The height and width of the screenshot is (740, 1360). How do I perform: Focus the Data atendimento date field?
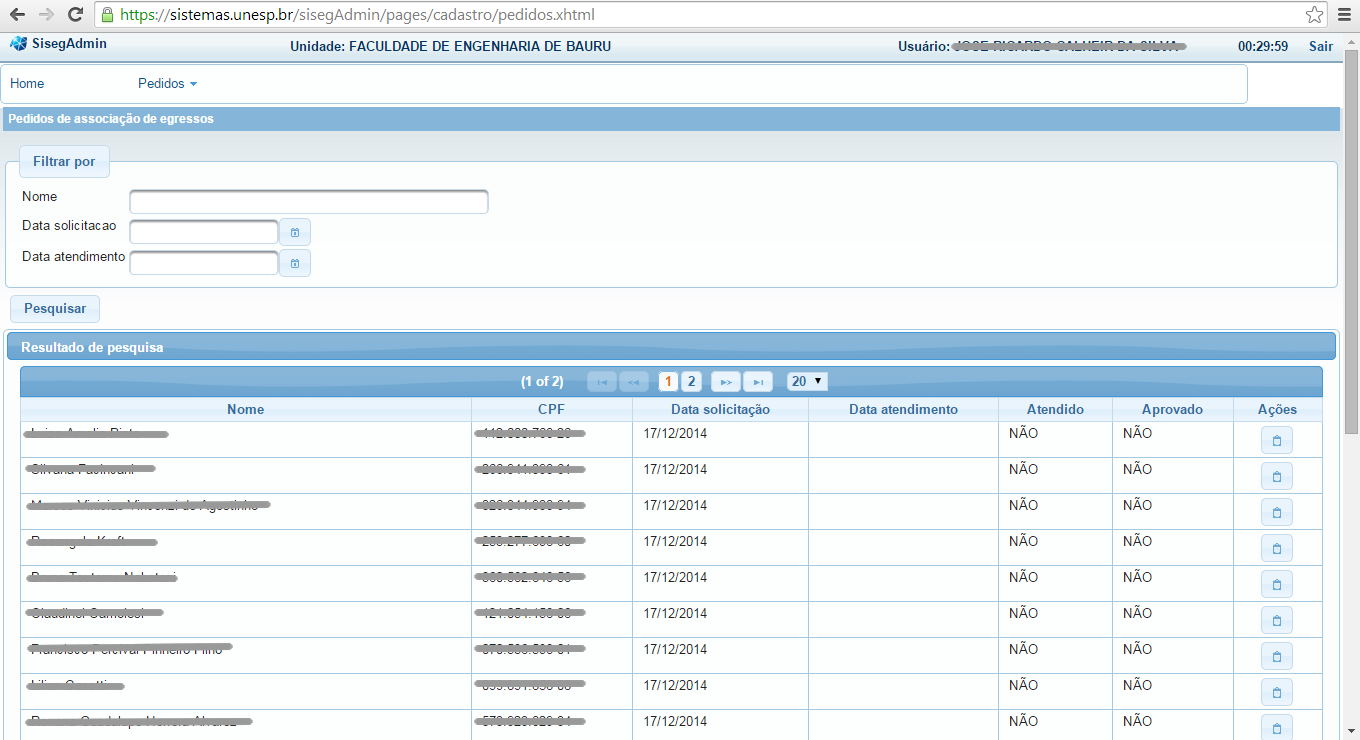204,263
